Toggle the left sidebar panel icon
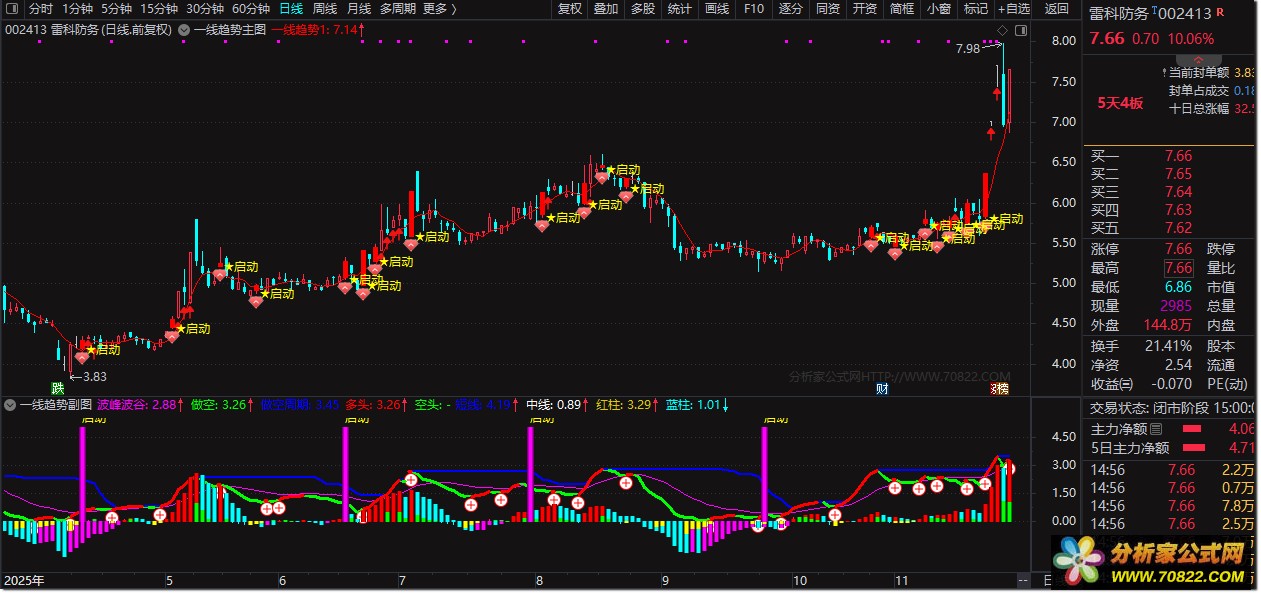Viewport: 1261px width, 593px height. [14, 9]
